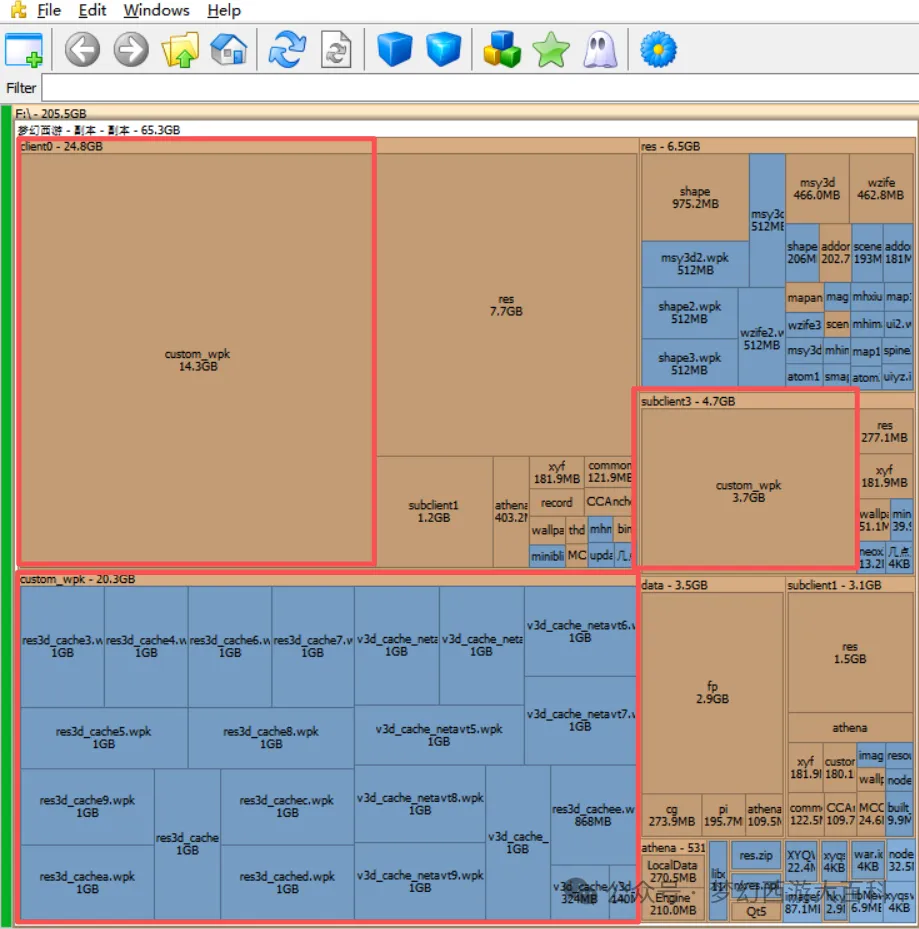Return to the home view via house icon
919x929 pixels.
[x=229, y=49]
